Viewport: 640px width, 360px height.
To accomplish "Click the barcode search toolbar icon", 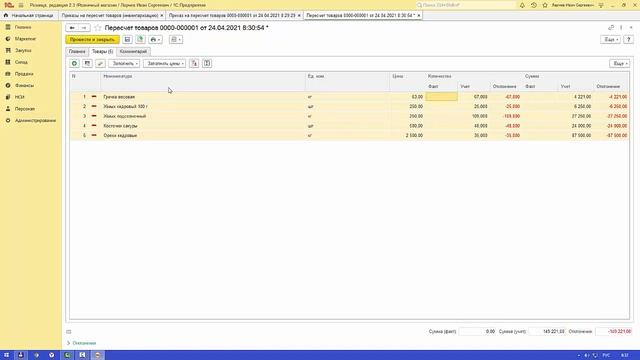I will [x=87, y=63].
